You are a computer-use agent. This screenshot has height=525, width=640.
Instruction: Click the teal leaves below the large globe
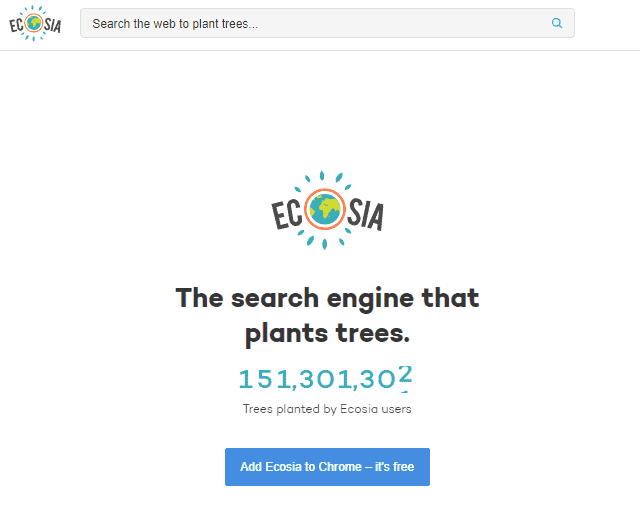click(324, 238)
